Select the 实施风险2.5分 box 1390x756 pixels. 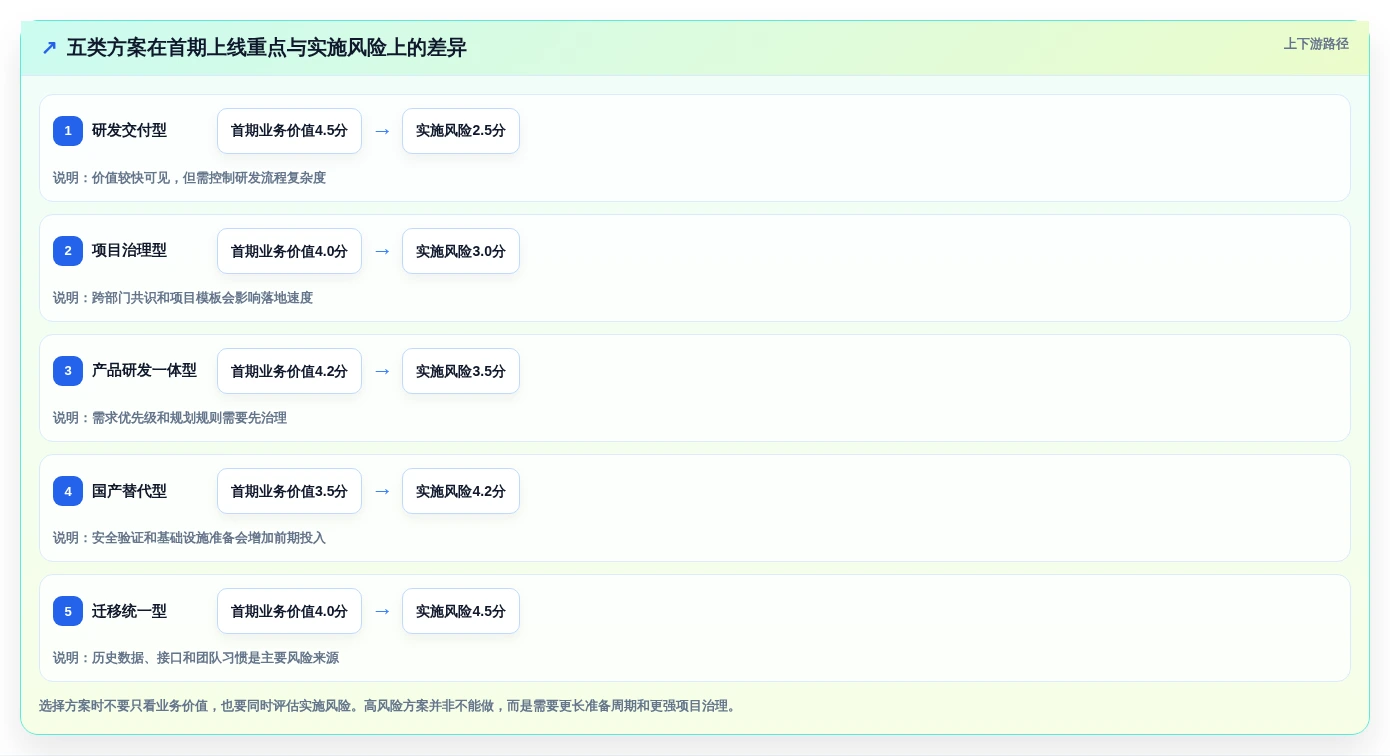pos(461,131)
